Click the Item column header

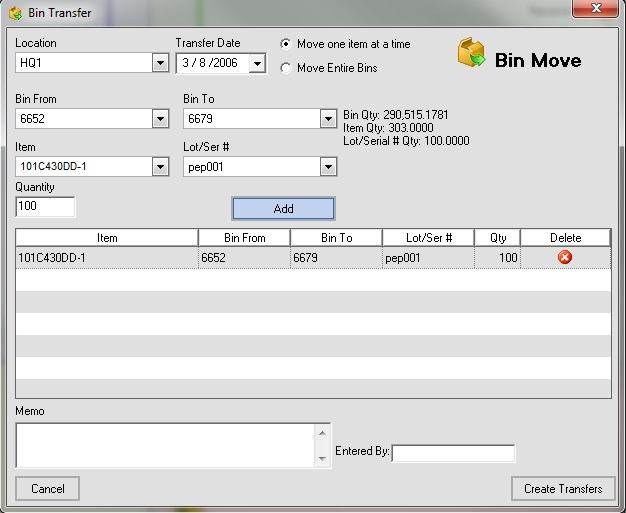tap(107, 238)
